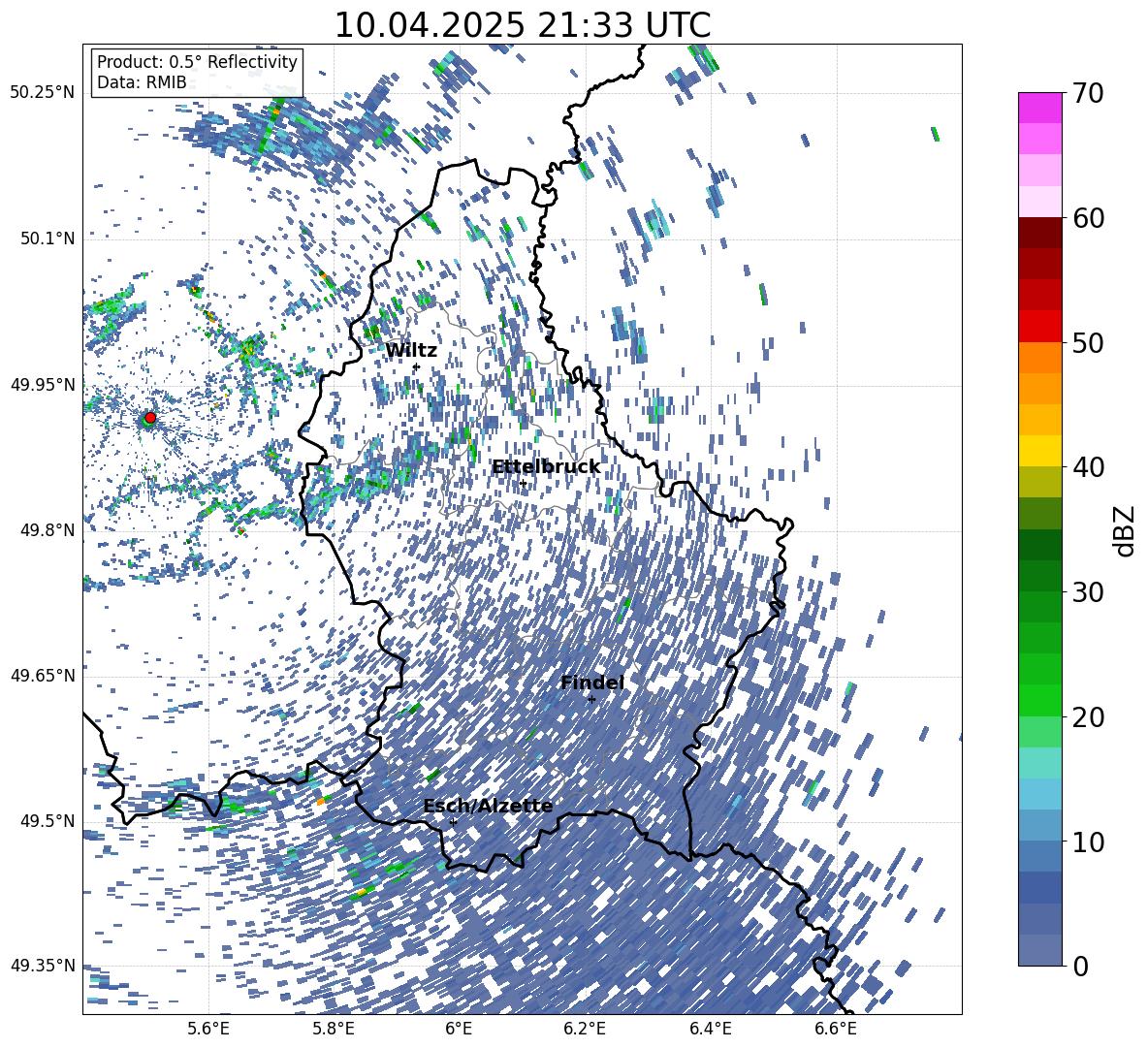Click the 40 dBZ colorbar label
The height and width of the screenshot is (1048, 1148).
[x=1087, y=467]
